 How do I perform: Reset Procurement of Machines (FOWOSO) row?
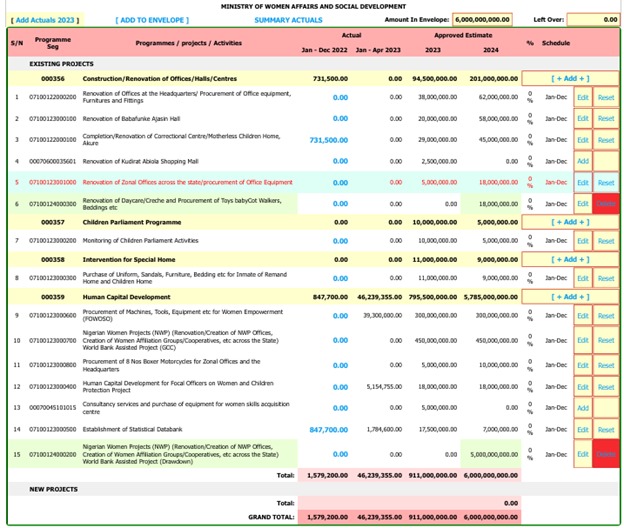tap(606, 316)
